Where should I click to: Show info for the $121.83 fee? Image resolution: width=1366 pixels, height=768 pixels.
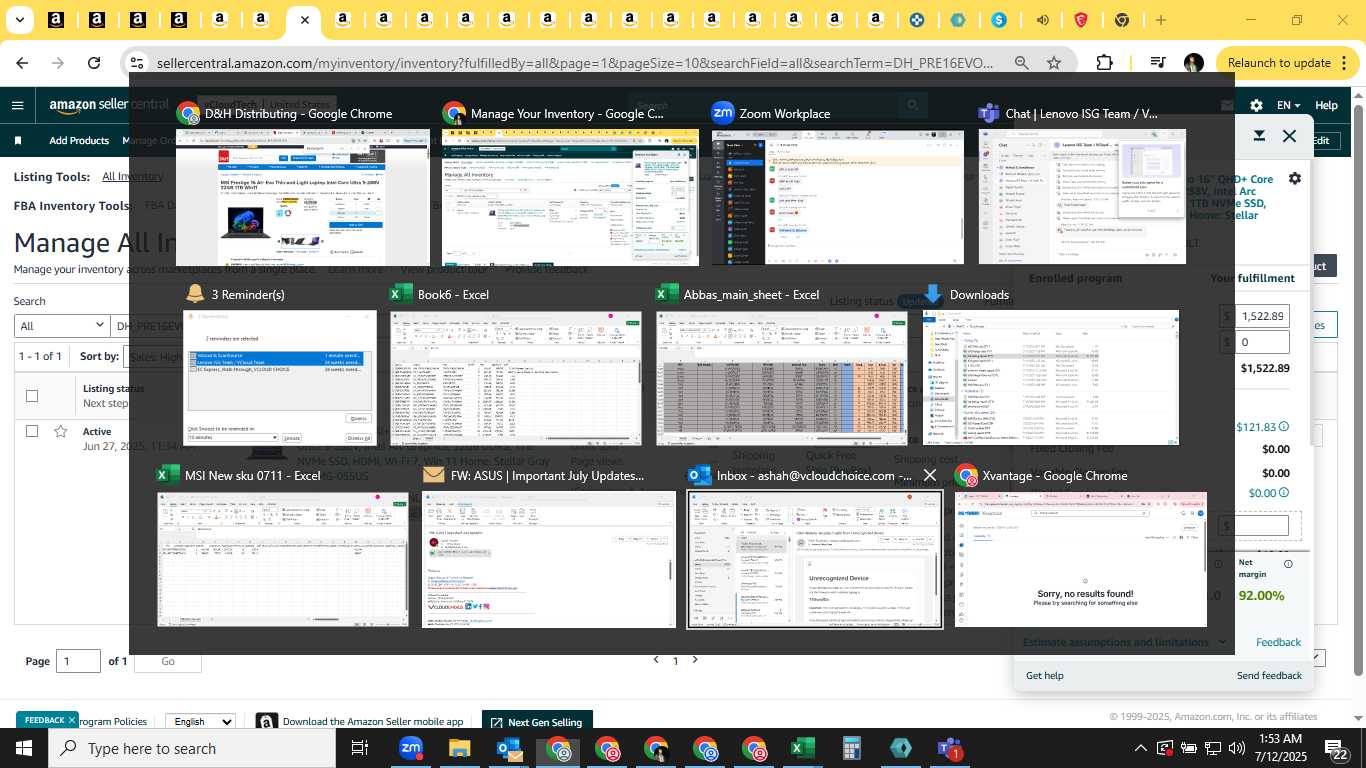pyautogui.click(x=1284, y=427)
